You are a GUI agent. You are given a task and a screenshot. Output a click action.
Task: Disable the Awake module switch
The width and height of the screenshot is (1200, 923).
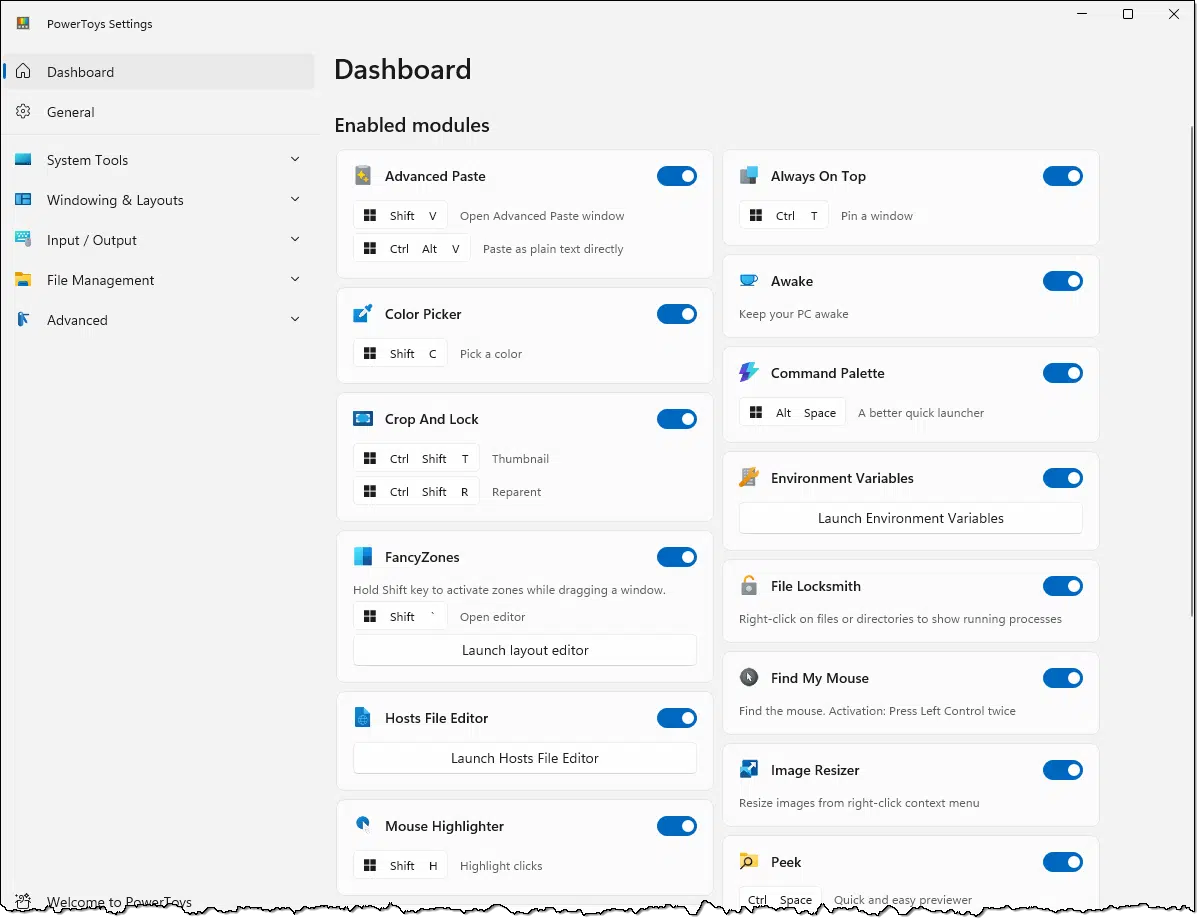coord(1063,281)
